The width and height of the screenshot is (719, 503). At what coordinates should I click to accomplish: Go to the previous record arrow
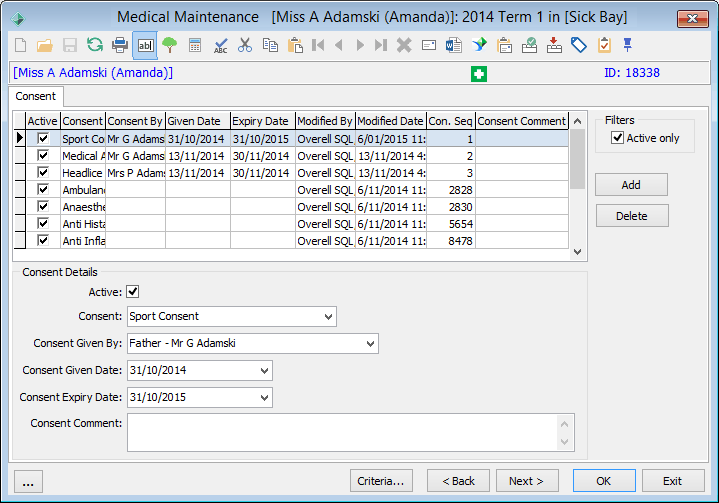click(339, 45)
